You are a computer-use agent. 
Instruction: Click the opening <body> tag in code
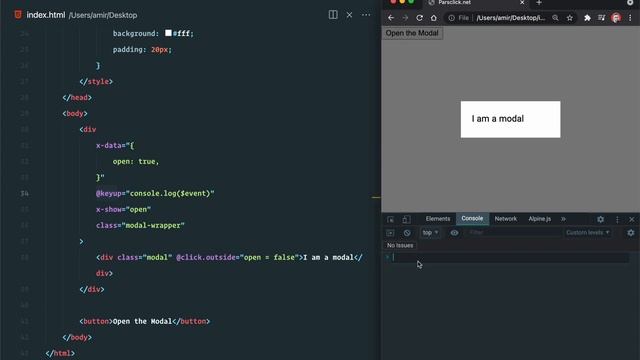point(75,113)
